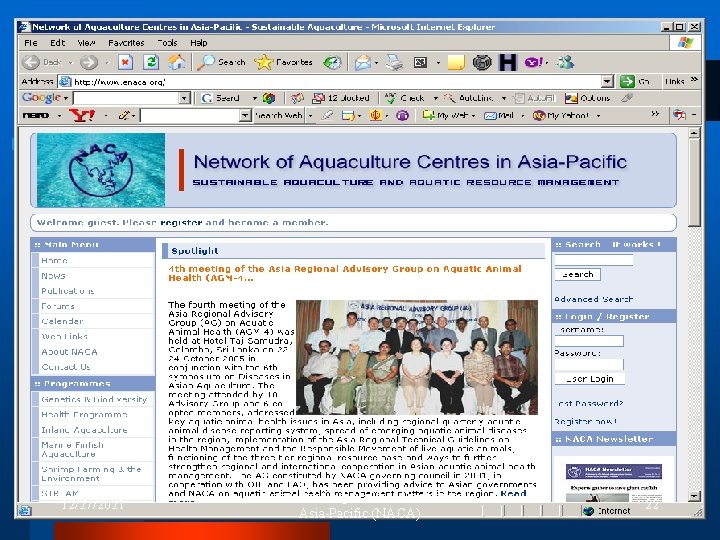Open Favorites star button
The width and height of the screenshot is (720, 540).
(x=284, y=62)
